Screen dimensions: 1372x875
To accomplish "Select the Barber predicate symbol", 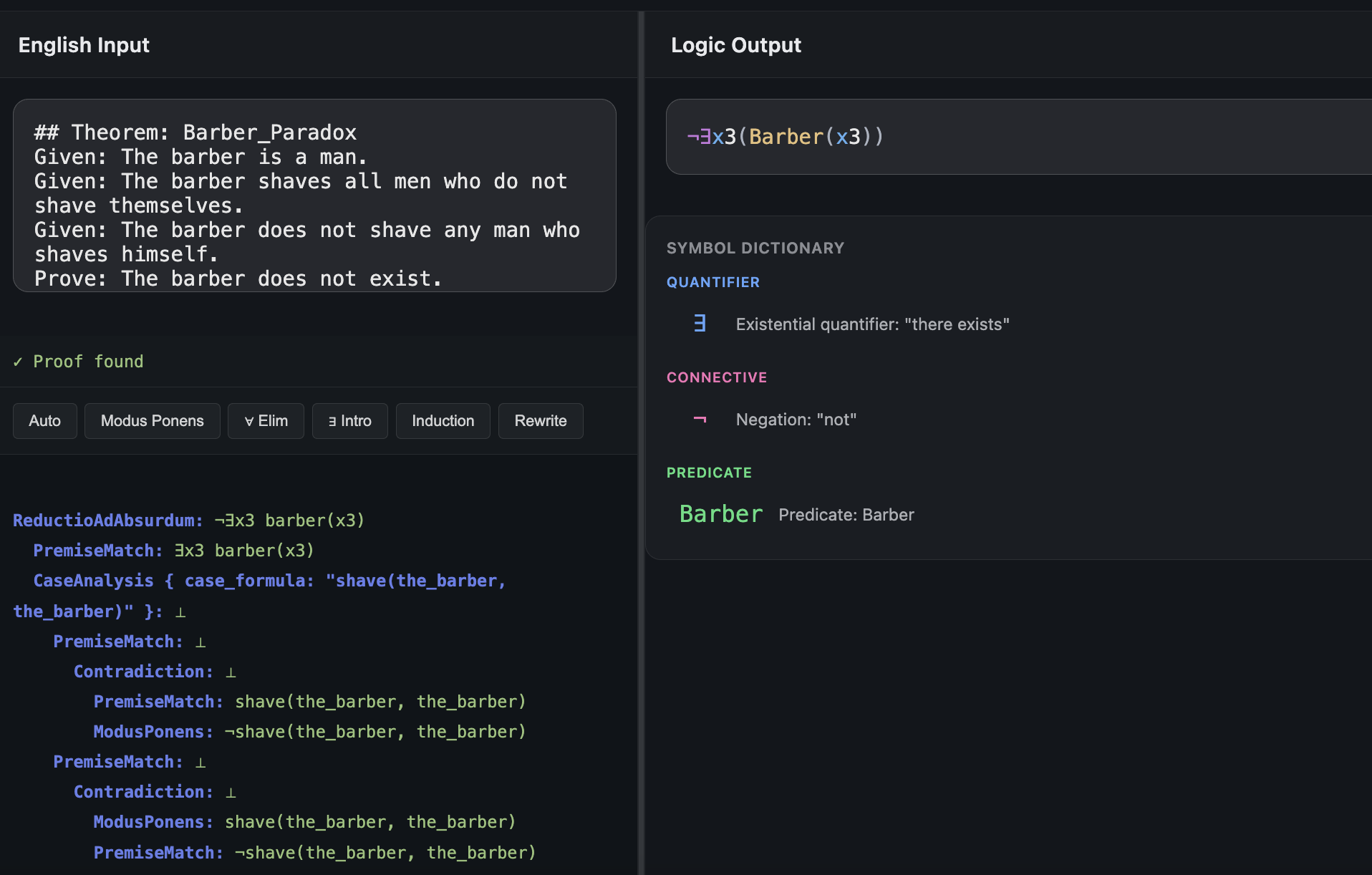I will point(720,513).
